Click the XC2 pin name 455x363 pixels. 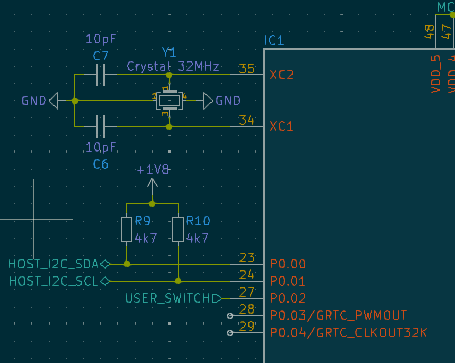point(282,75)
